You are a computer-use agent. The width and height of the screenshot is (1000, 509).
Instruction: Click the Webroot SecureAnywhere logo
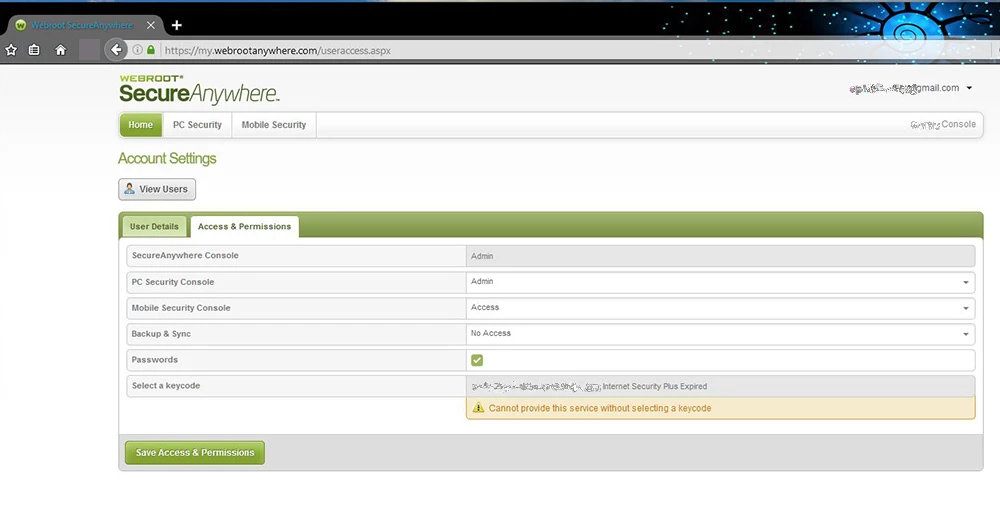pyautogui.click(x=199, y=89)
